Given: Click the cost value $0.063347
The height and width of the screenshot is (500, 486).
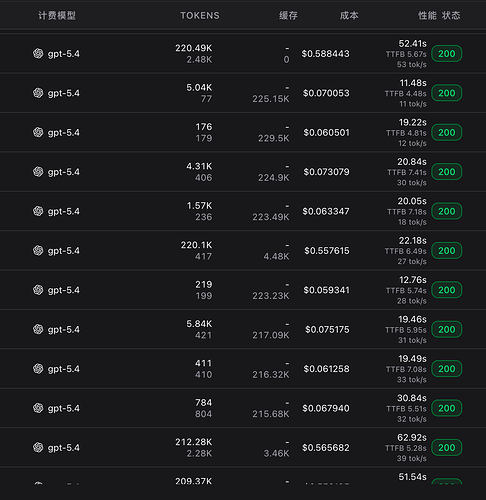Looking at the screenshot, I should point(326,211).
